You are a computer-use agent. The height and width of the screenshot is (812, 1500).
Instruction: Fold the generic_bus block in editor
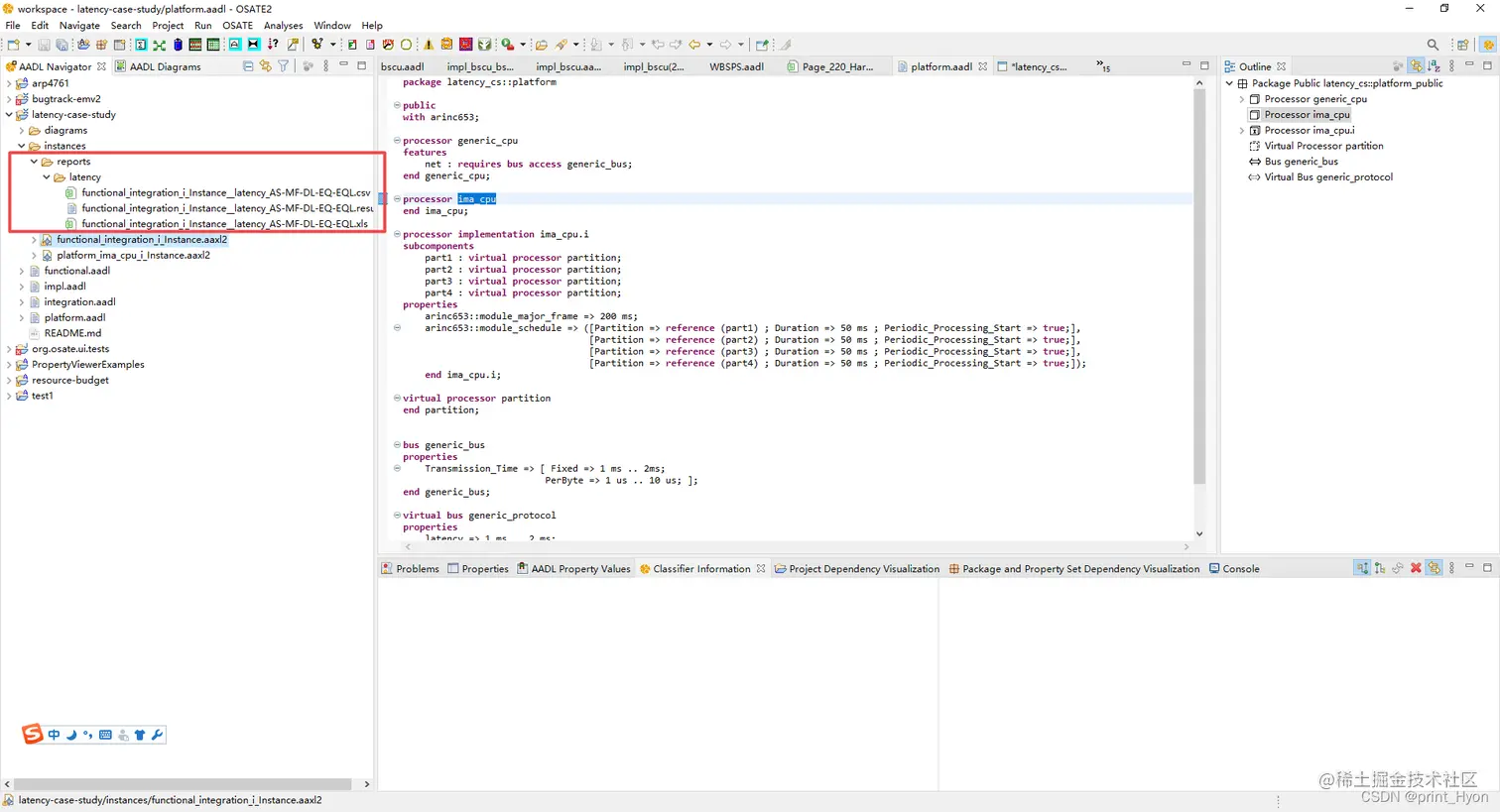[397, 445]
